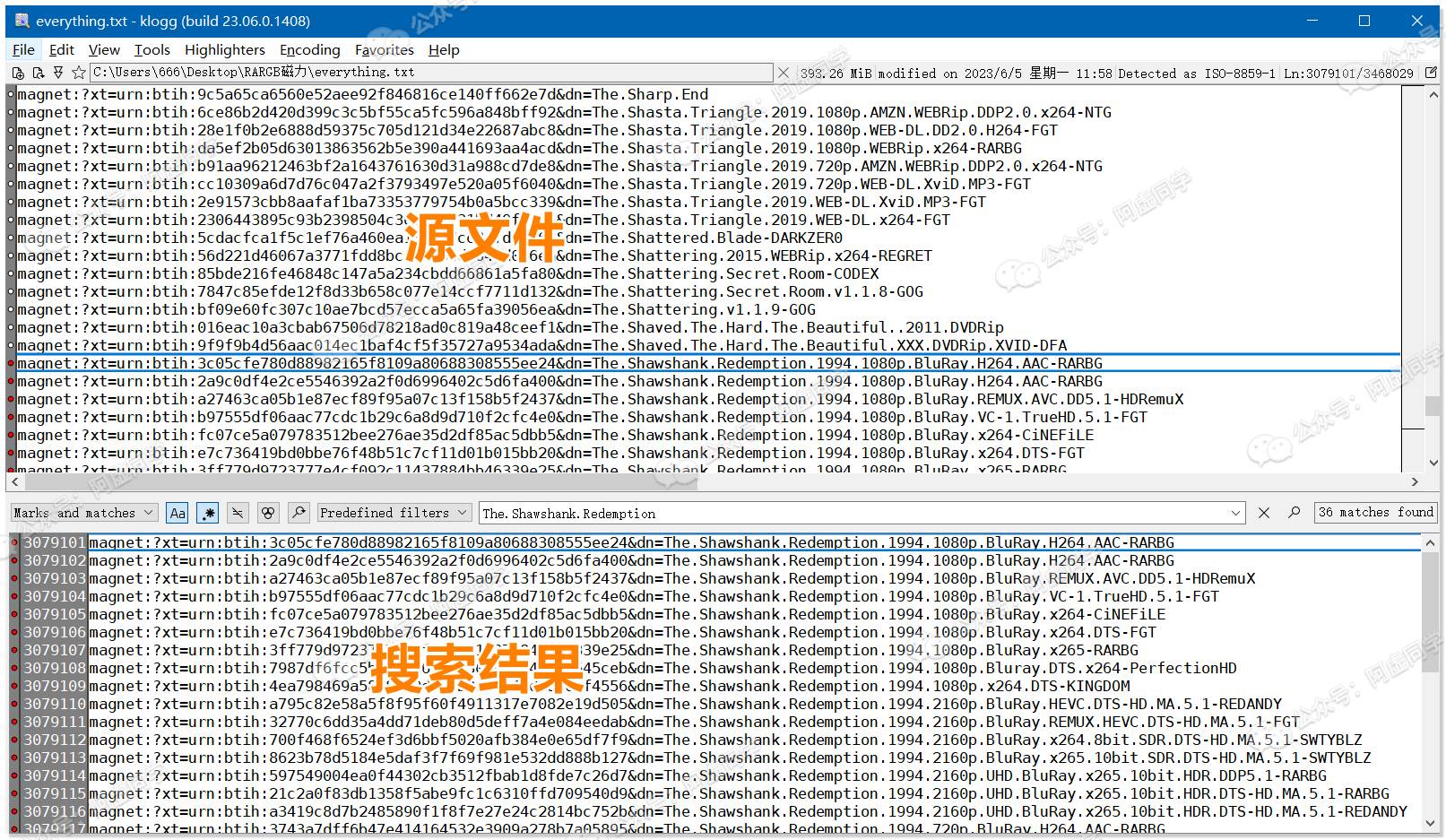Screen dimensions: 1446x840
Task: Open a new log file
Action: point(16,73)
